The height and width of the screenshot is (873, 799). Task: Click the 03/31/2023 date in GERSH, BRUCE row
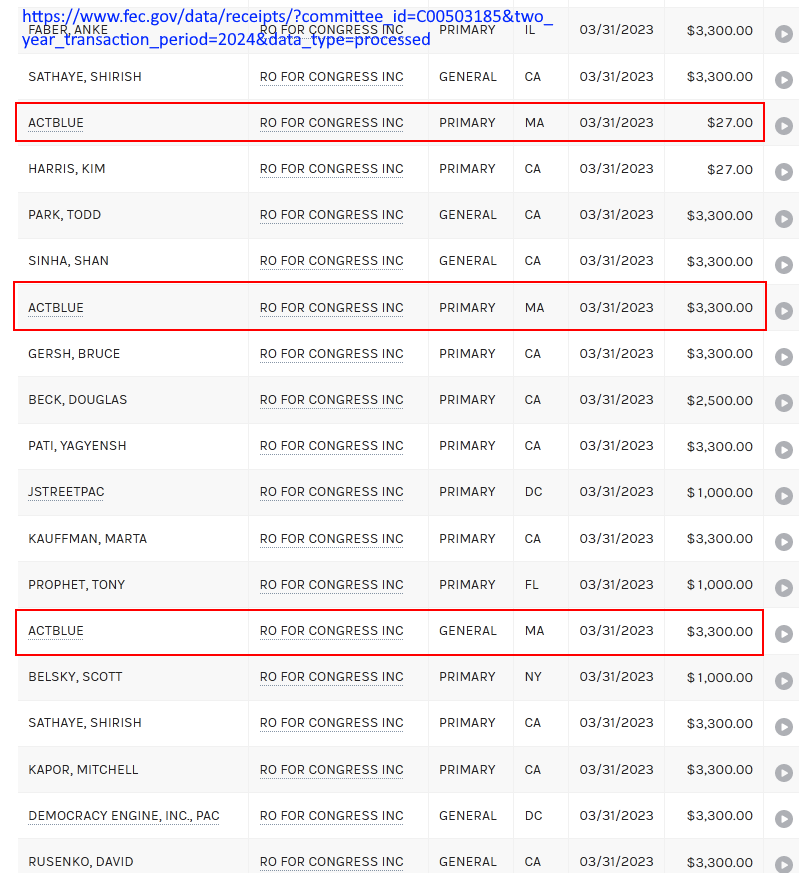tap(616, 354)
